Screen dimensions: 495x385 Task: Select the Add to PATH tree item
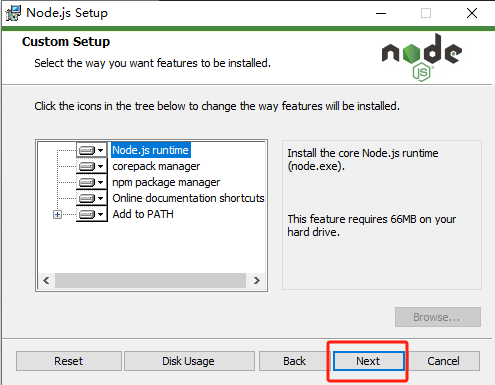coord(143,214)
